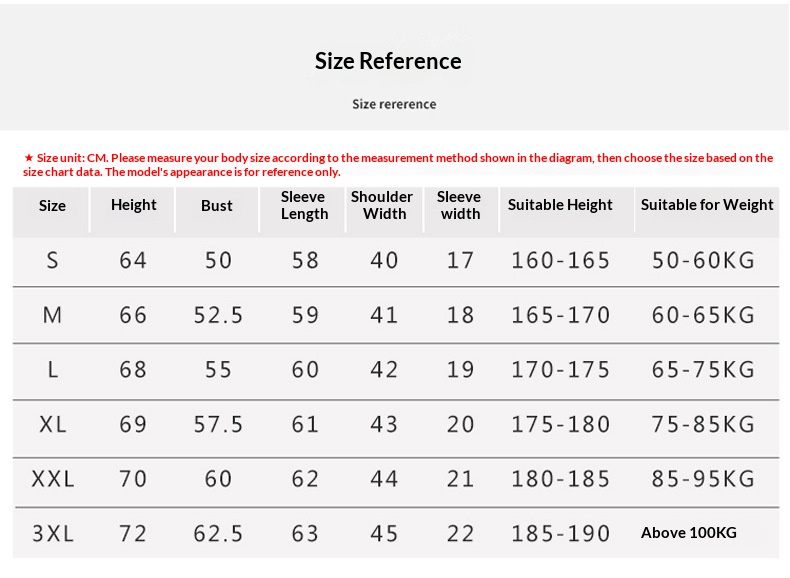The width and height of the screenshot is (790, 578).
Task: Click the 52.5 bust value
Action: 218,316
